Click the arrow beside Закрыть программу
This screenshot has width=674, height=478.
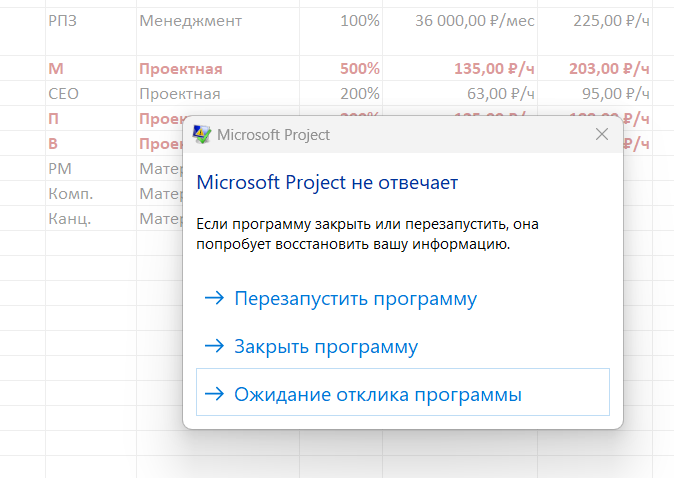click(214, 346)
